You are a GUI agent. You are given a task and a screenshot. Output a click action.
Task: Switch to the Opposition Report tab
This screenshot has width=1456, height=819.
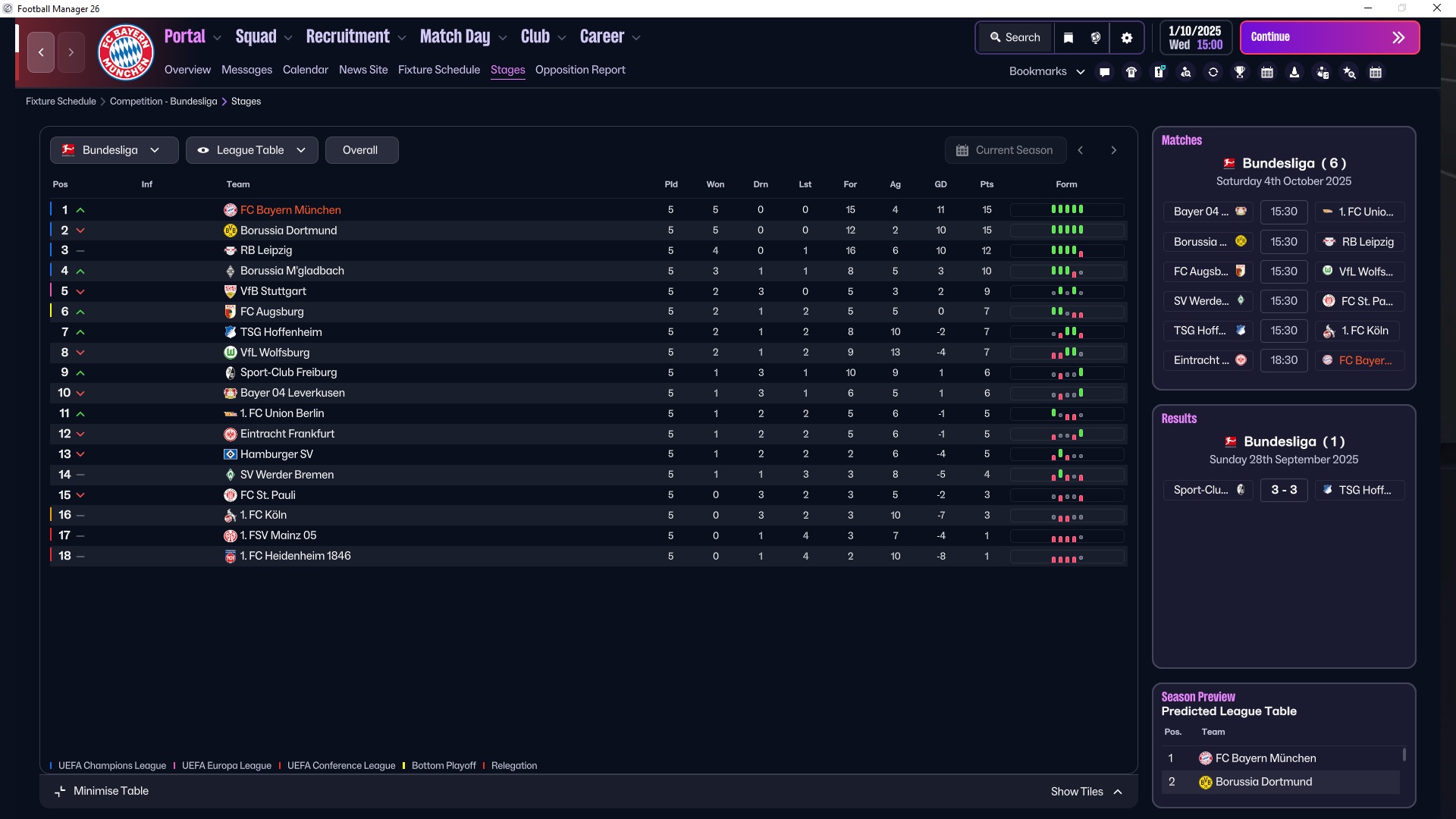coord(580,70)
